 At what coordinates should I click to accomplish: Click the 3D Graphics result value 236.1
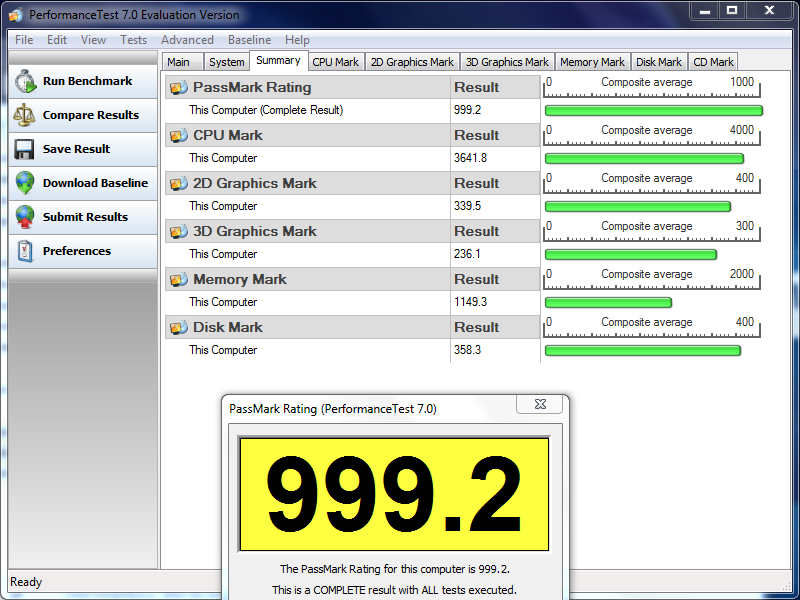coord(467,254)
